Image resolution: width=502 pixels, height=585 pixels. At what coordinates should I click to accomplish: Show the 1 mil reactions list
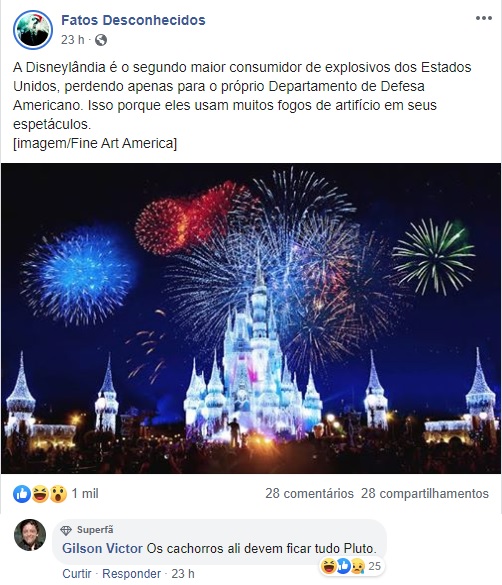pos(85,494)
